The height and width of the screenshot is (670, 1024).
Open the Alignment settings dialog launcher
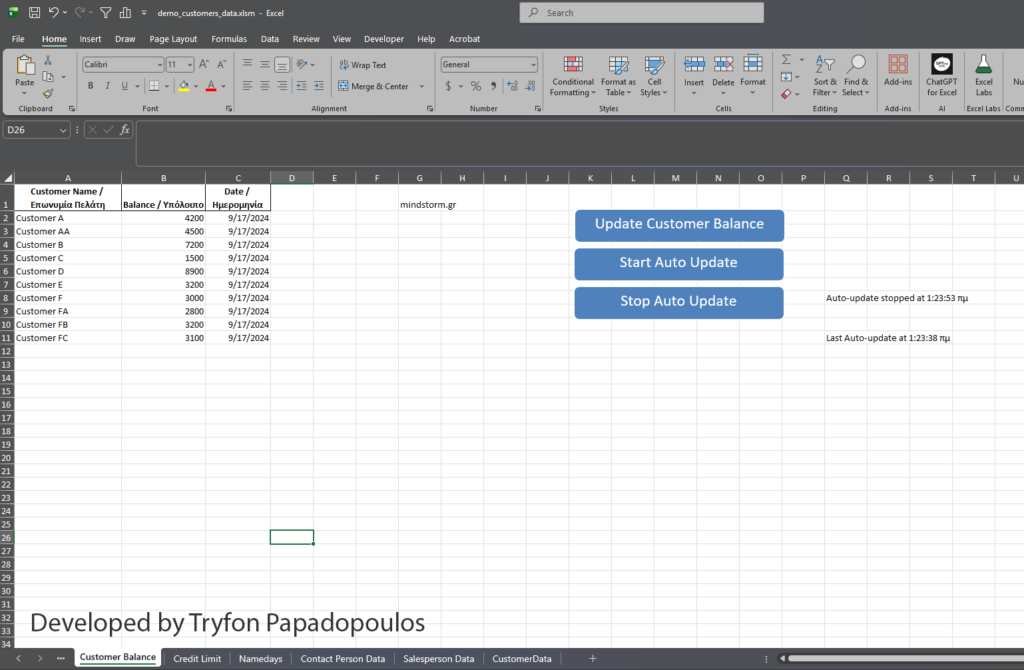coord(430,109)
